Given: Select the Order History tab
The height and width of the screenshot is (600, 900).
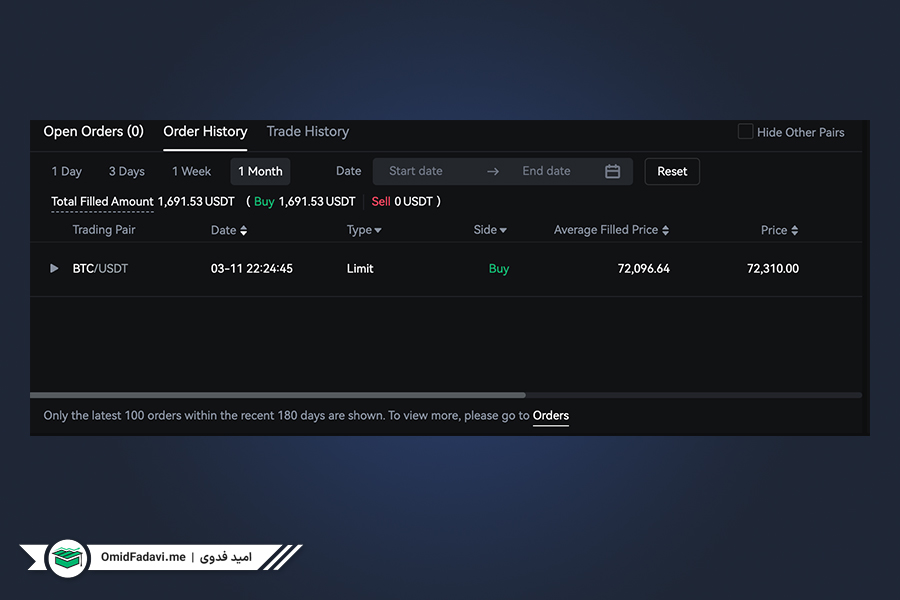Looking at the screenshot, I should pos(205,131).
